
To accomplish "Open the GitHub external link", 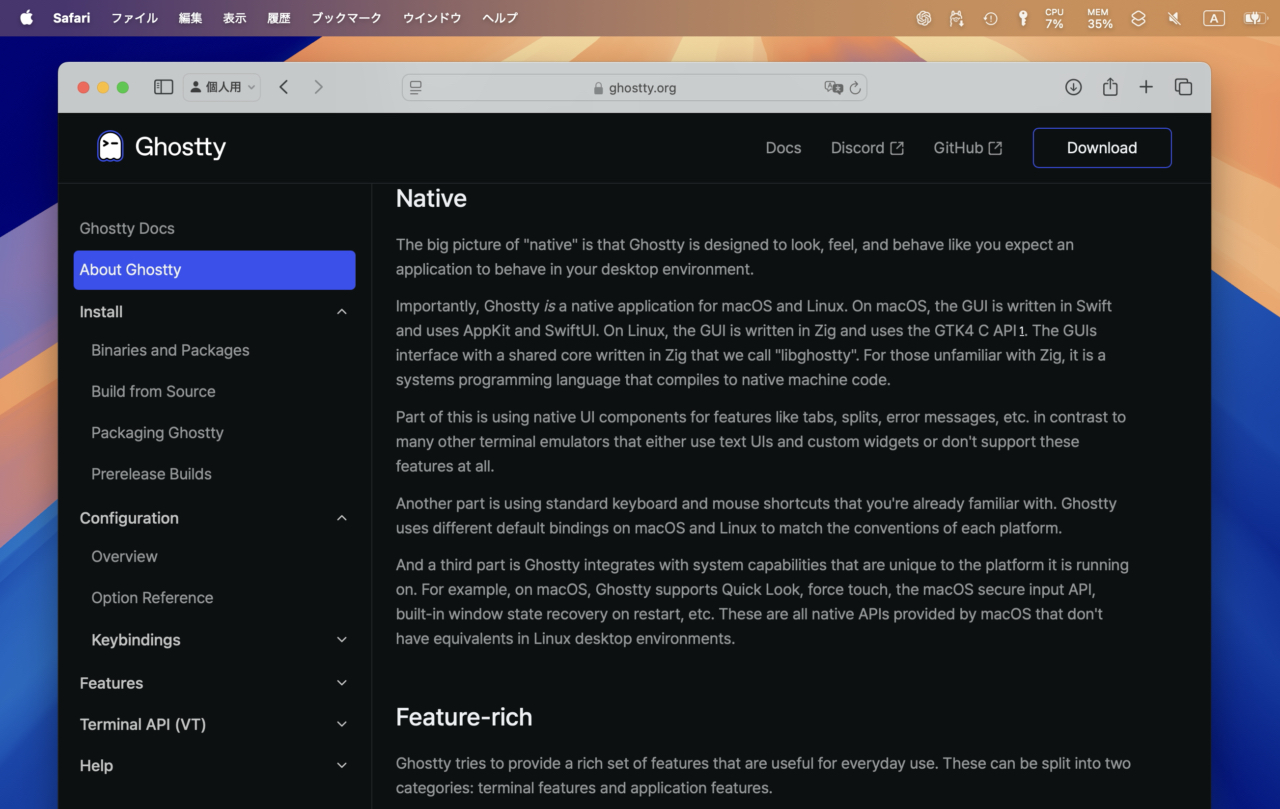I will (968, 147).
